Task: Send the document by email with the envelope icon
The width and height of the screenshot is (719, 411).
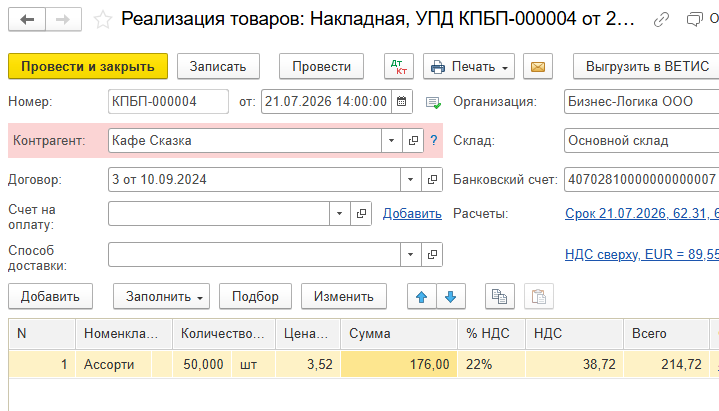Action: (538, 67)
